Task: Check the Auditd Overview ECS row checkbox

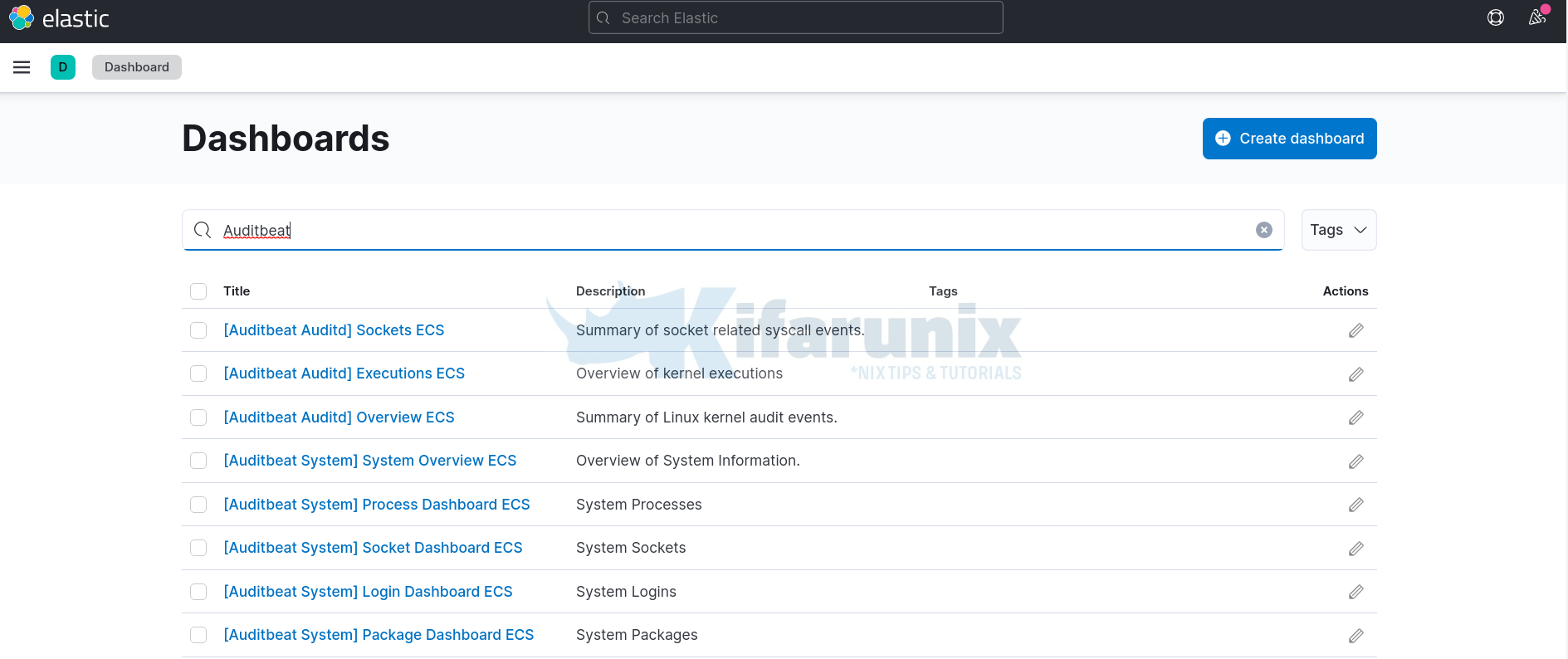Action: [x=198, y=417]
